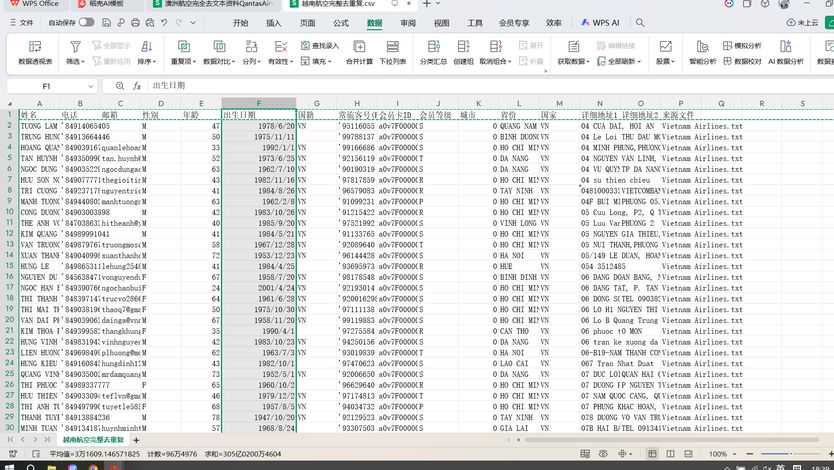The height and width of the screenshot is (470, 834).
Task: Click the Text to Columns (分列) icon
Action: [x=251, y=46]
